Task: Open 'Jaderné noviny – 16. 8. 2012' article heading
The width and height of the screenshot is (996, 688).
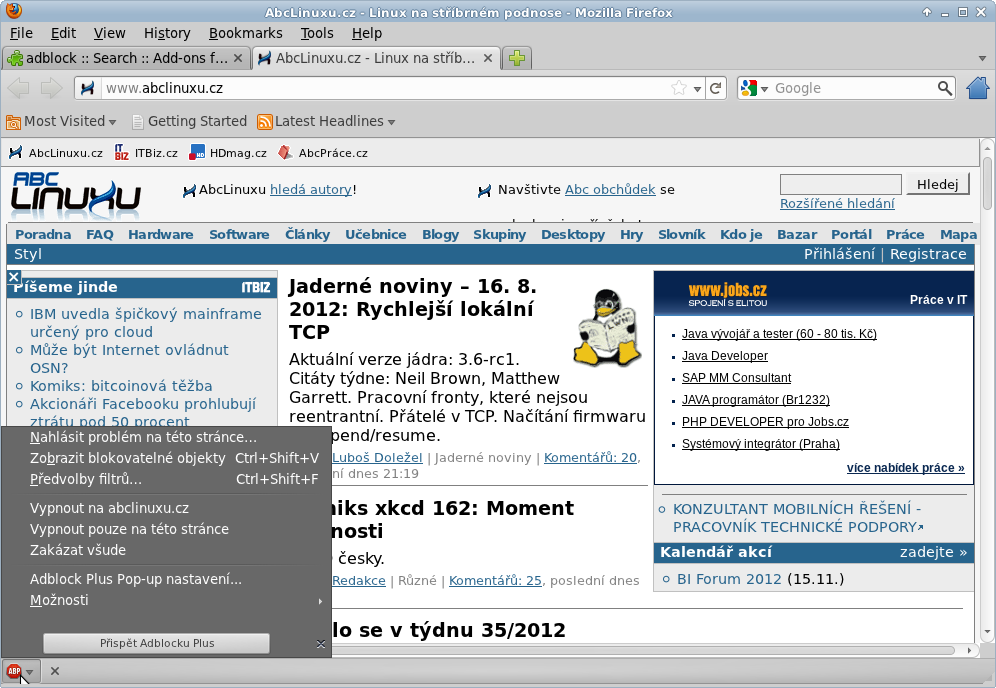Action: coord(413,309)
